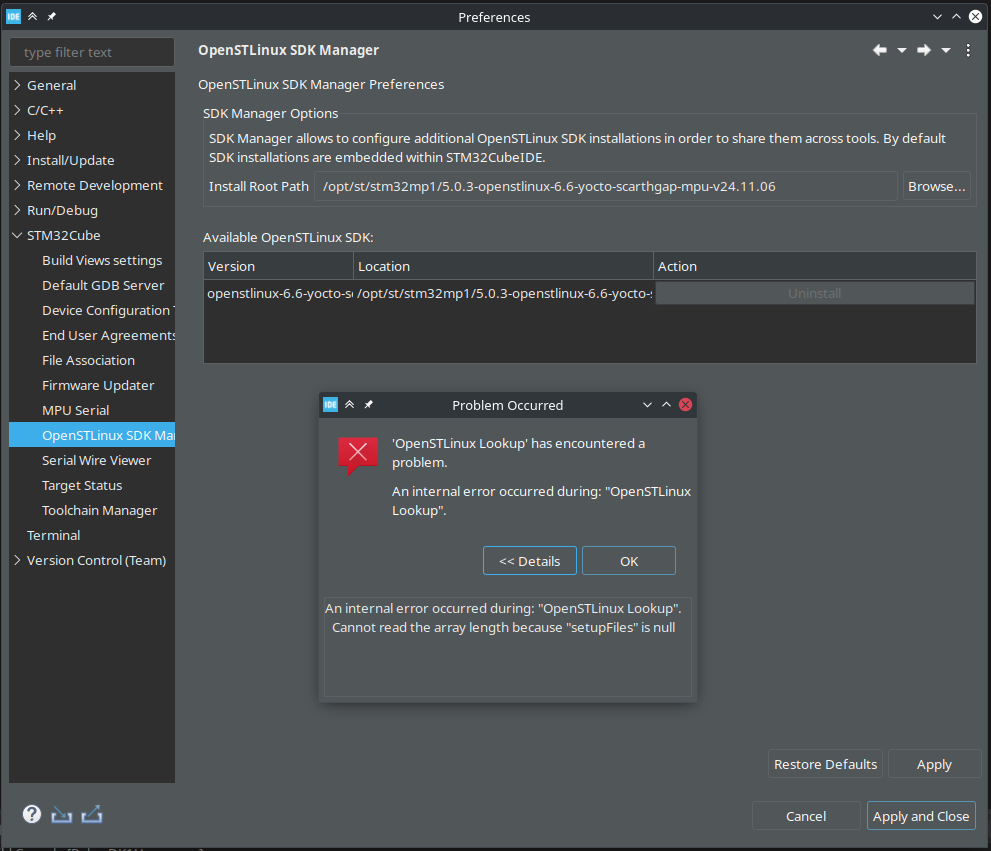
Task: Navigate back in preferences history
Action: (878, 50)
